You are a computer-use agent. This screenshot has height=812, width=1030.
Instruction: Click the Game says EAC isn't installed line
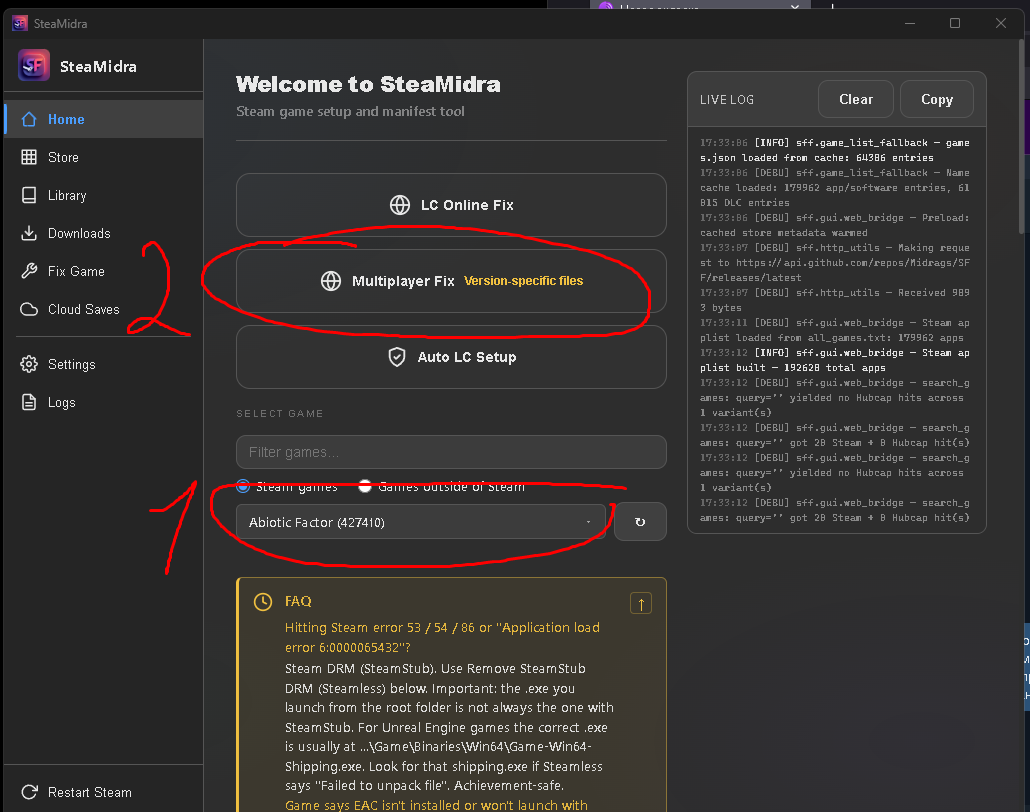pyautogui.click(x=436, y=805)
